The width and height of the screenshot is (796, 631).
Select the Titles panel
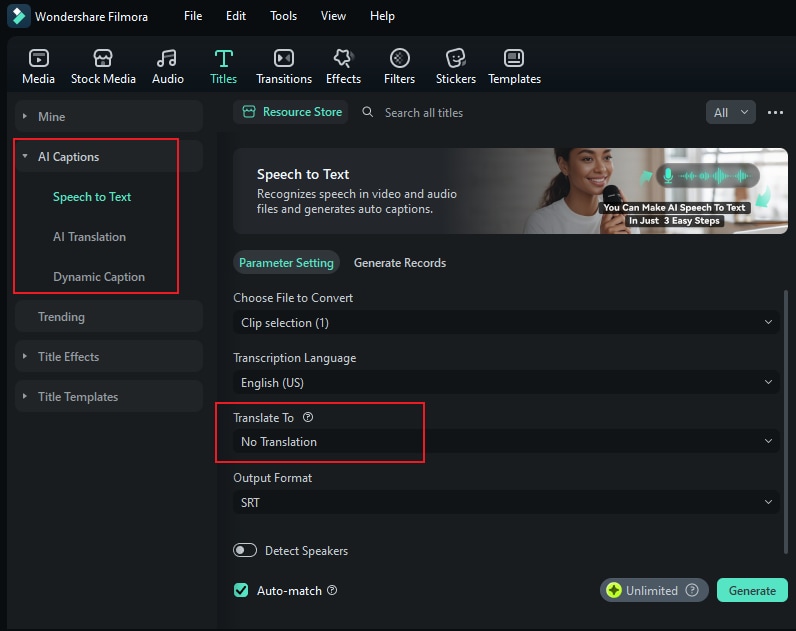(223, 67)
